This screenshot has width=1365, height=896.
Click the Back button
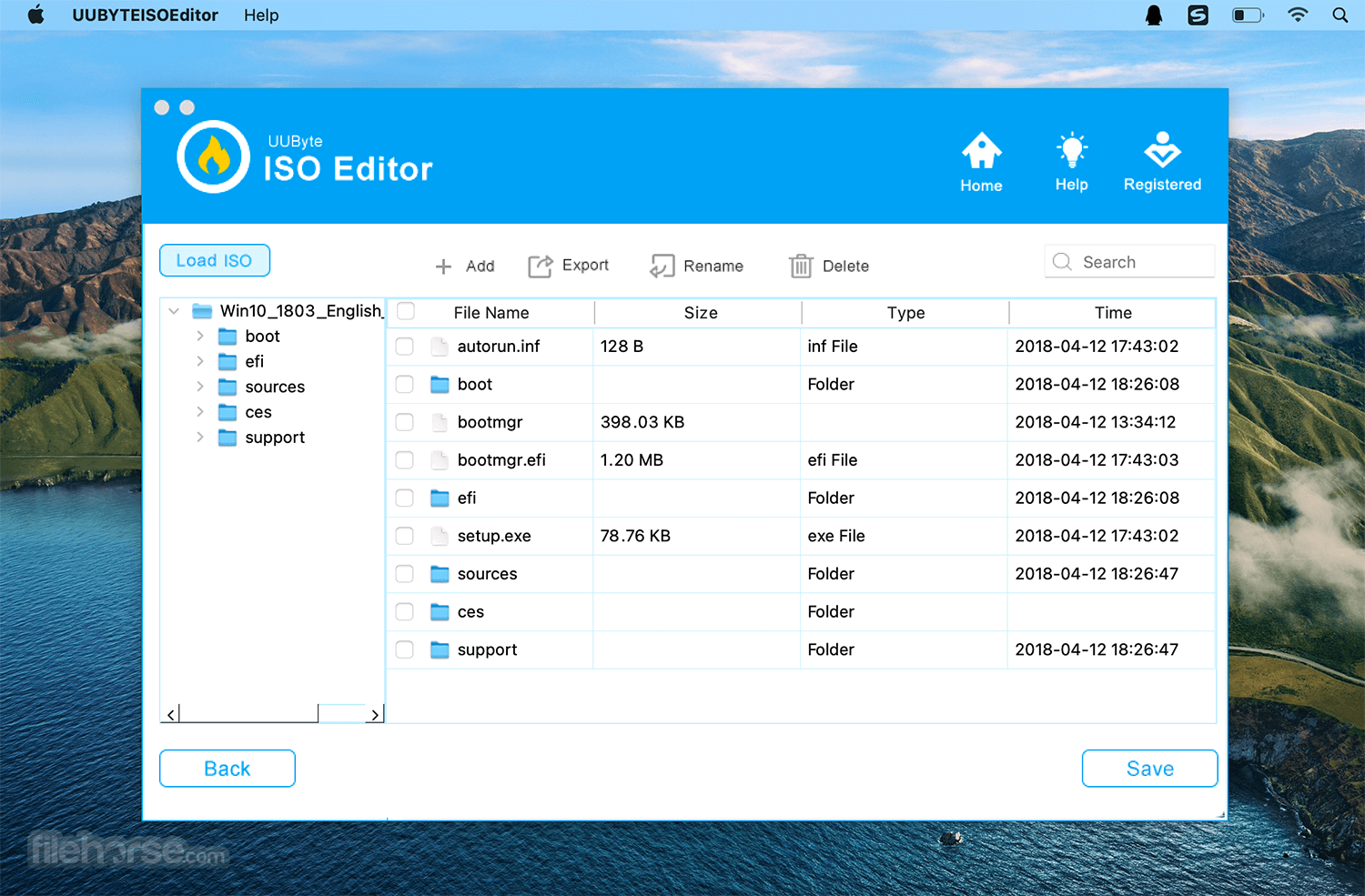point(227,769)
